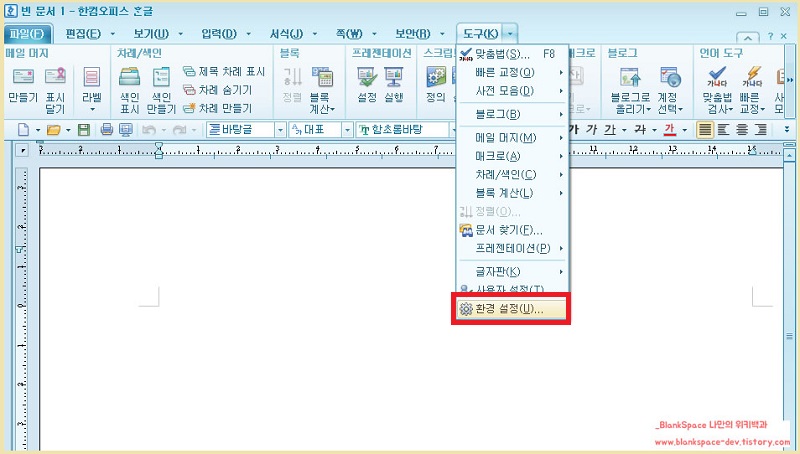Image resolution: width=800 pixels, height=454 pixels.
Task: Expand the 편집(E) menu arrow
Action: coord(112,34)
